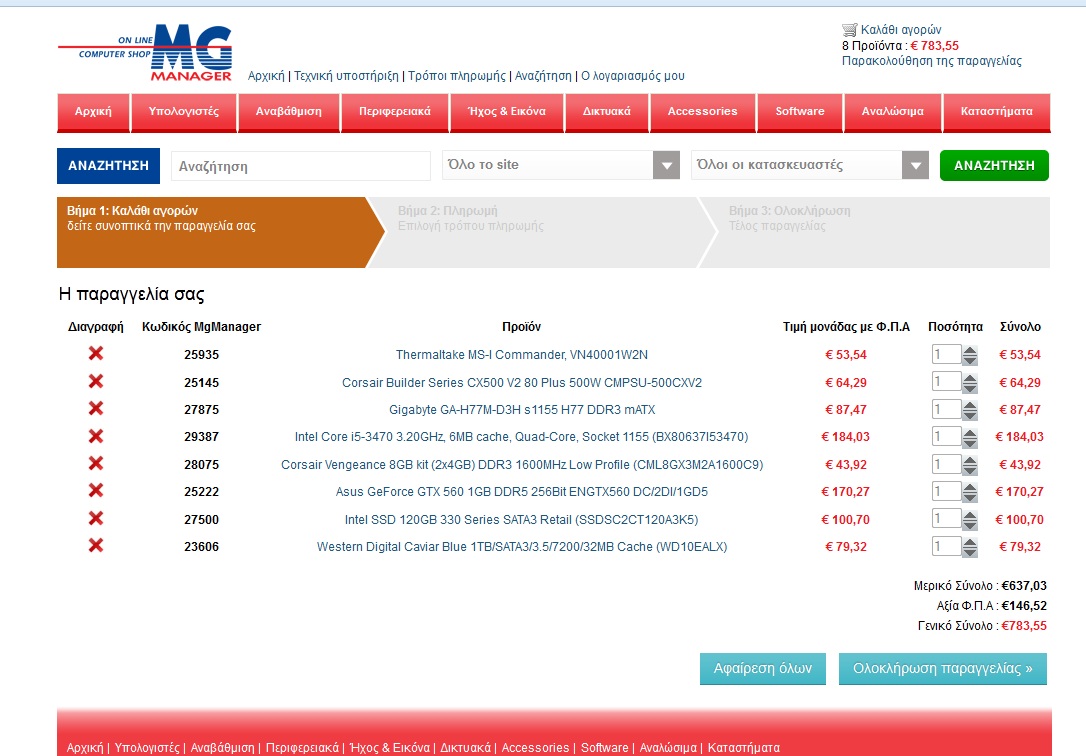Viewport: 1086px width, 756px height.
Task: Adjust quantity stepper for Asus GeForce
Action: tap(970, 492)
